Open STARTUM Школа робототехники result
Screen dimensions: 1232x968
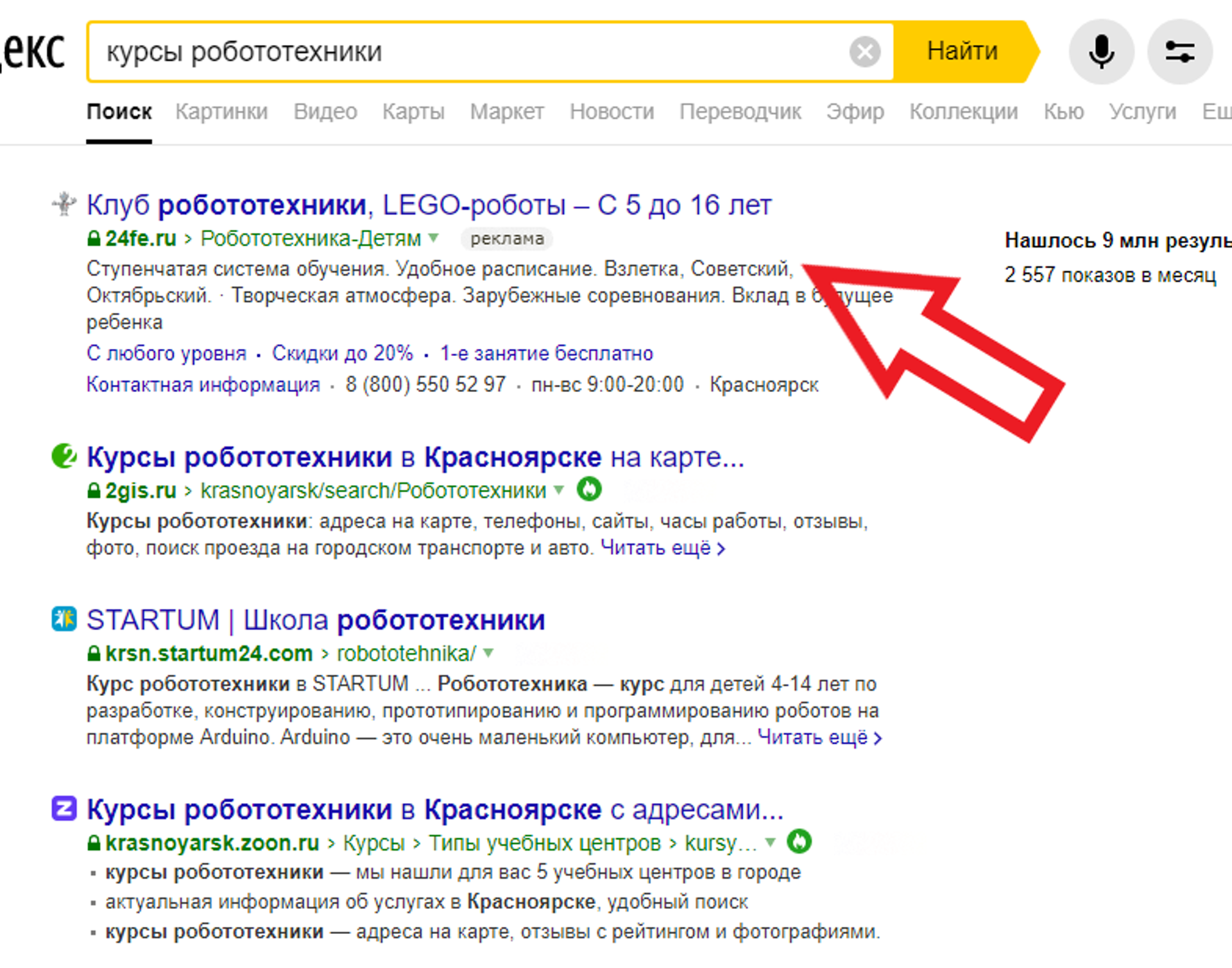point(316,620)
